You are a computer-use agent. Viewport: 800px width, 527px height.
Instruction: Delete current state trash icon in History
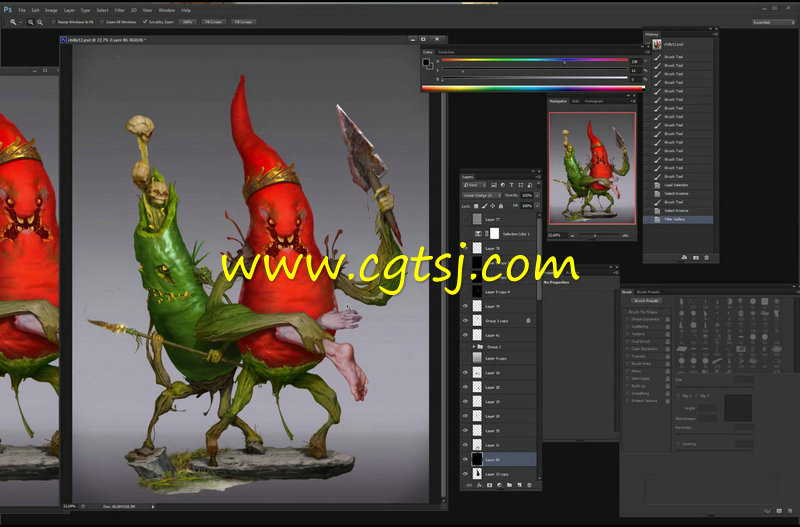(707, 258)
